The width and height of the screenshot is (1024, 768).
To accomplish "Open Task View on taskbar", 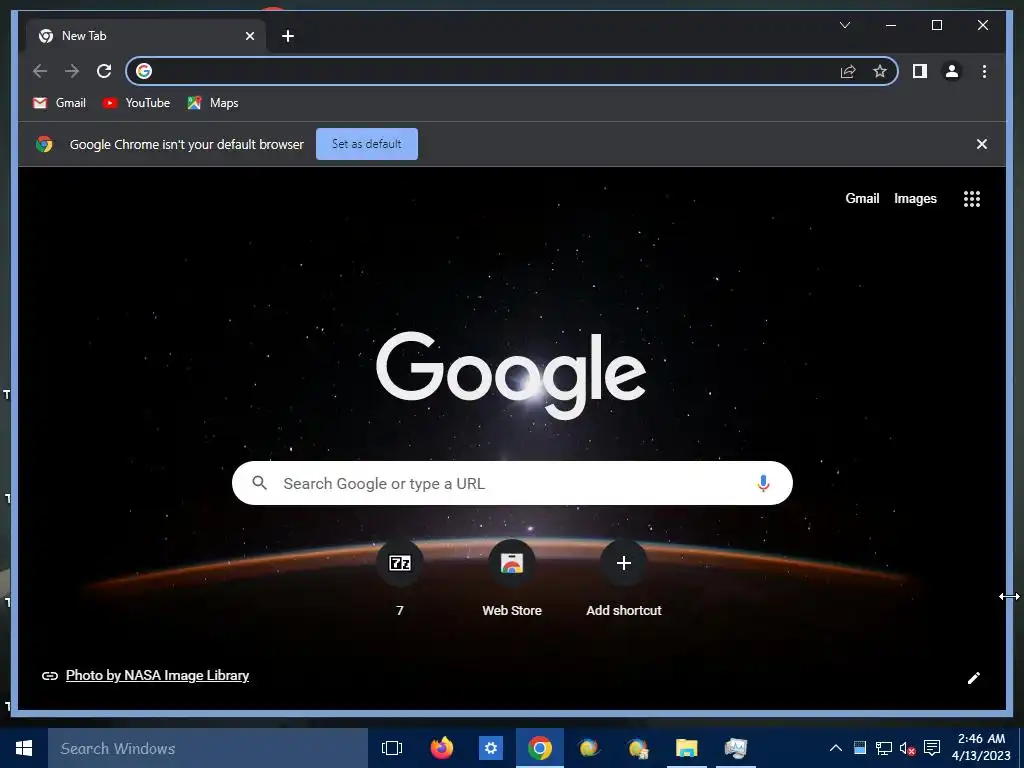I will click(x=392, y=748).
